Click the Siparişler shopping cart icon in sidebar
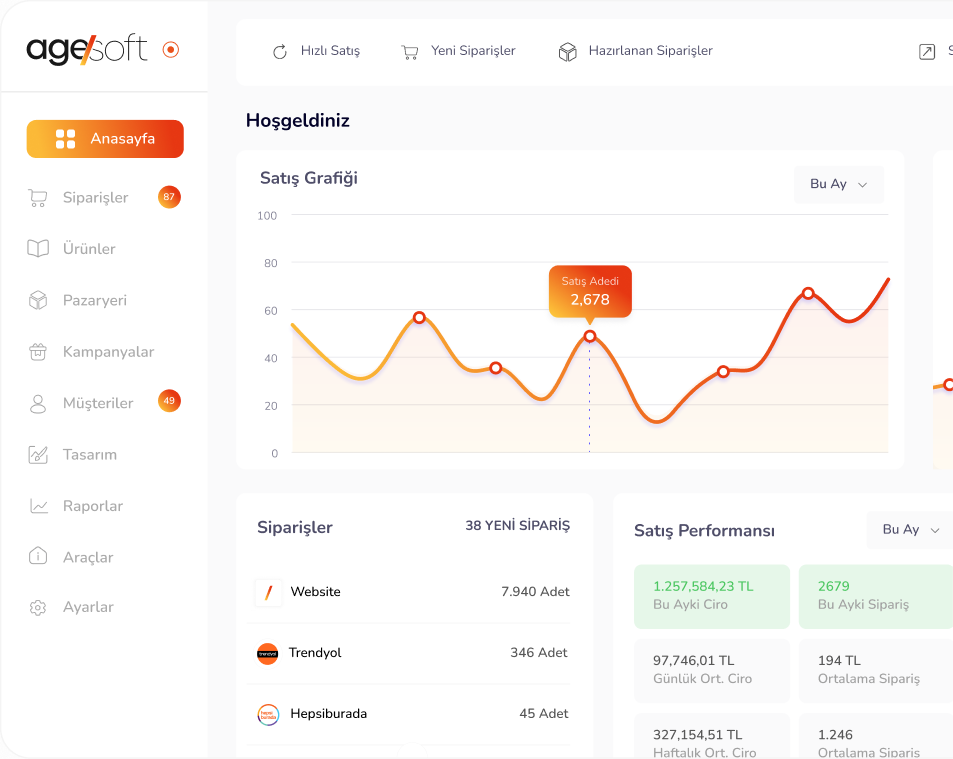Viewport: 953px width, 759px height. pos(38,198)
